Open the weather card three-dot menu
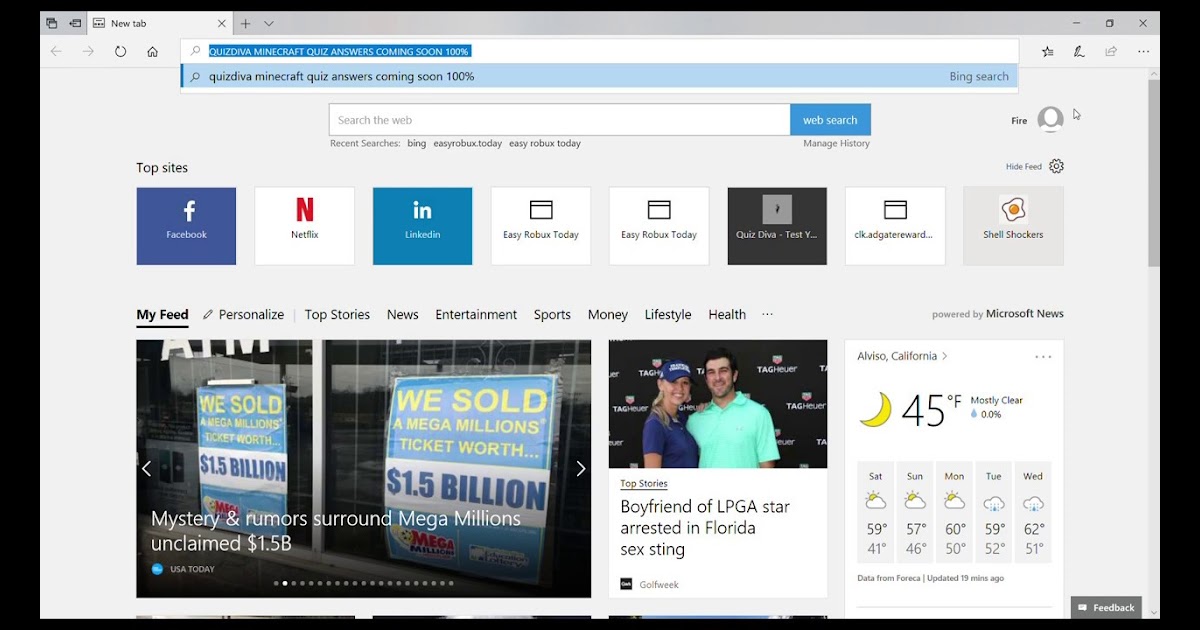The height and width of the screenshot is (630, 1200). pyautogui.click(x=1043, y=357)
